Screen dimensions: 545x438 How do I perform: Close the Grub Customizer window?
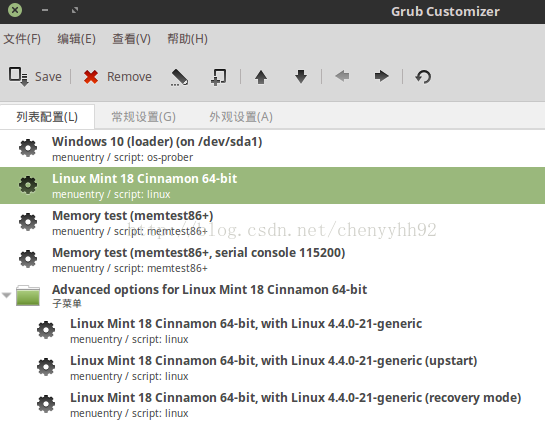coord(15,10)
